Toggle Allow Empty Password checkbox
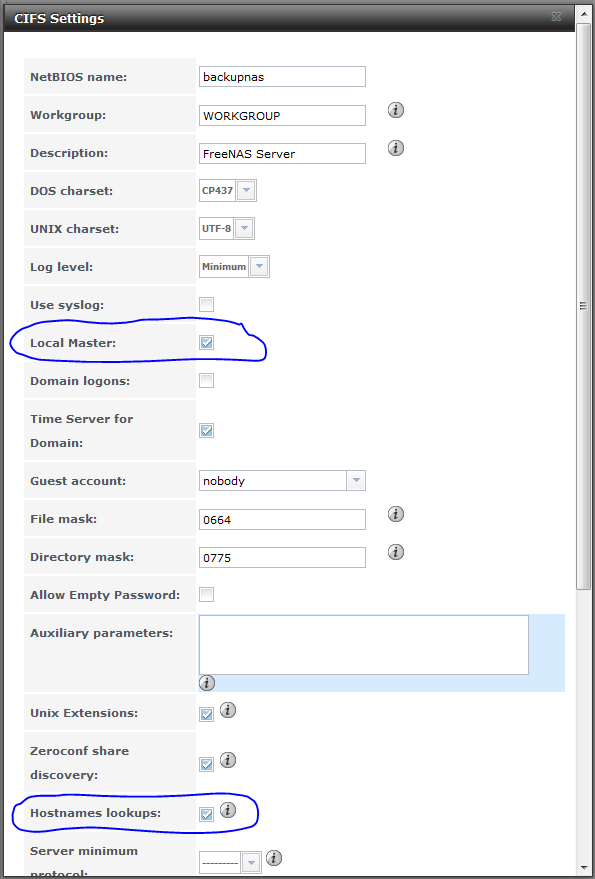595x879 pixels. [206, 594]
